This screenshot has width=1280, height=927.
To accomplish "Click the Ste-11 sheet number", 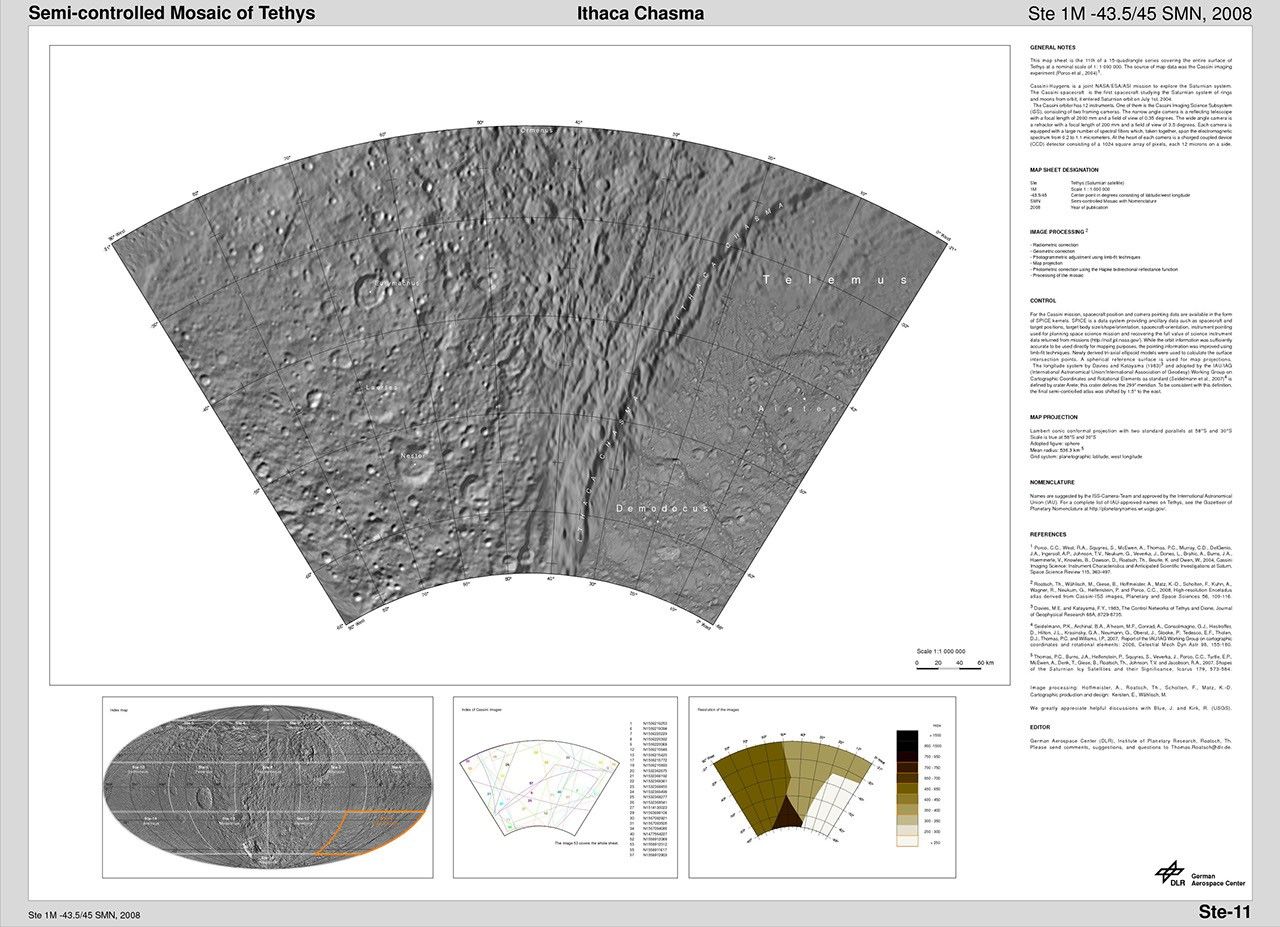I will (x=1224, y=912).
